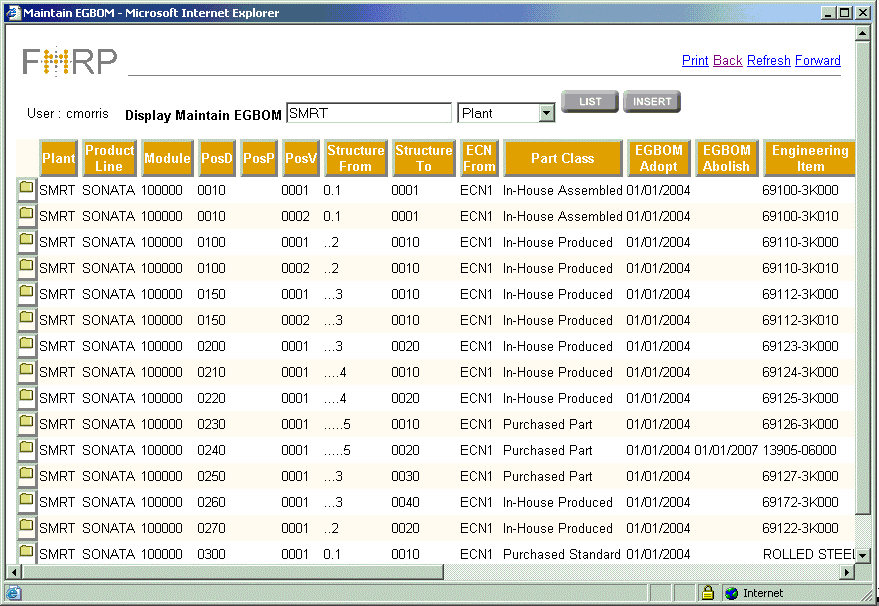Open folder icon for row 13905-06000

[x=26, y=448]
